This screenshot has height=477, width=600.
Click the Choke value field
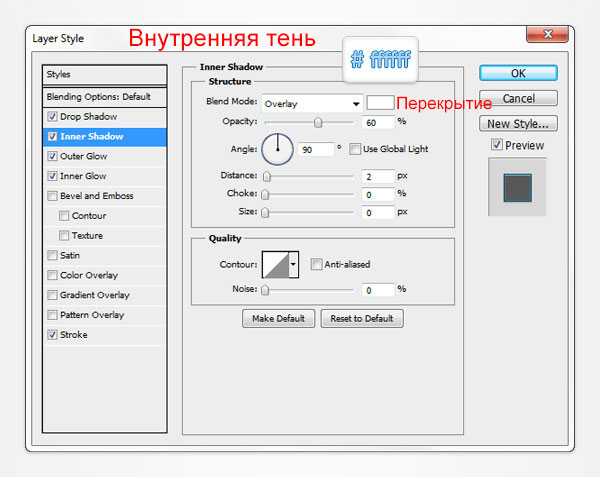(378, 195)
